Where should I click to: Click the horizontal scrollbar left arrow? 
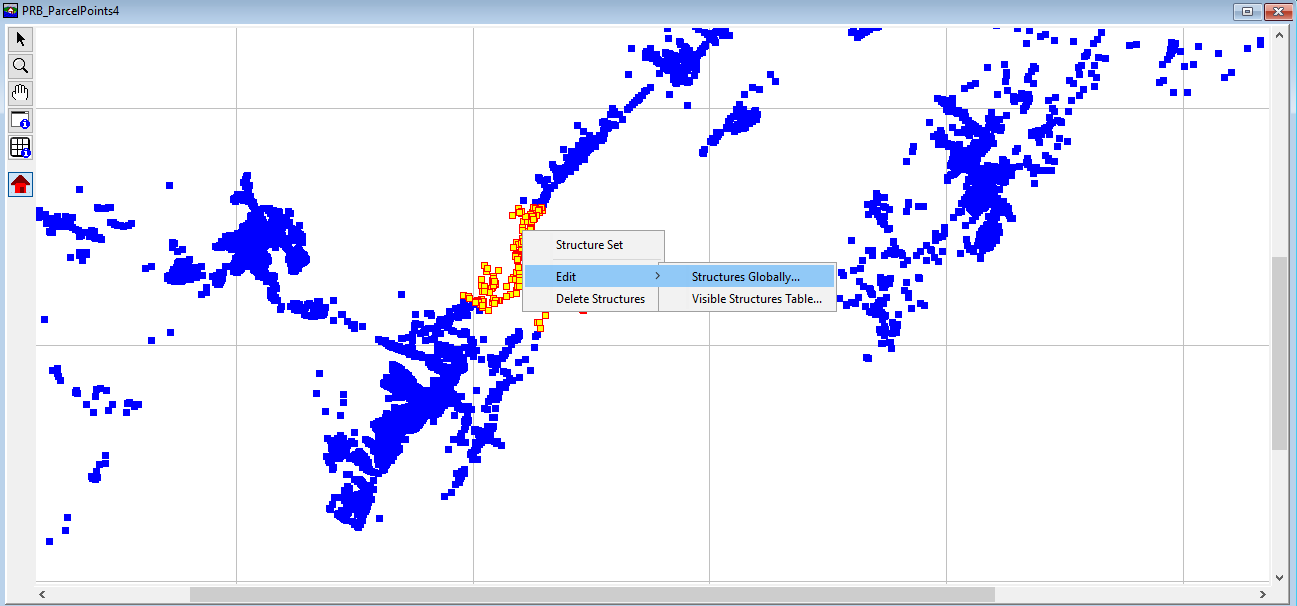point(43,594)
